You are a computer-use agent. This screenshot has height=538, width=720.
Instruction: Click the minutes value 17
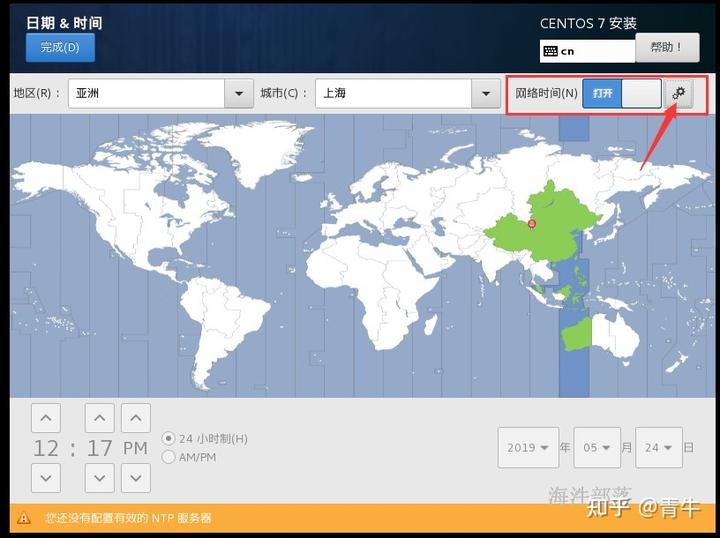click(100, 448)
